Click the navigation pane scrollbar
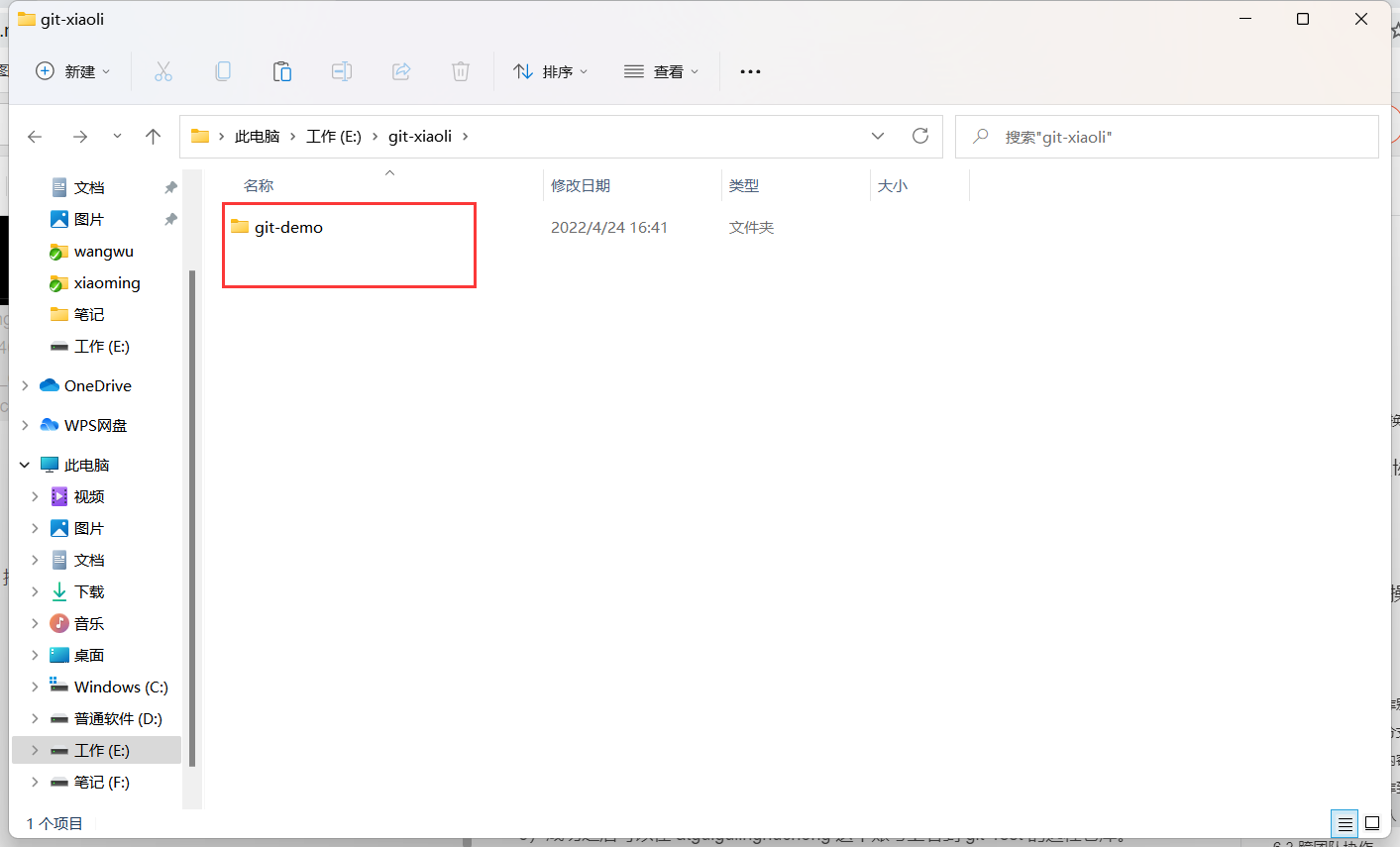The height and width of the screenshot is (847, 1400). [x=192, y=517]
